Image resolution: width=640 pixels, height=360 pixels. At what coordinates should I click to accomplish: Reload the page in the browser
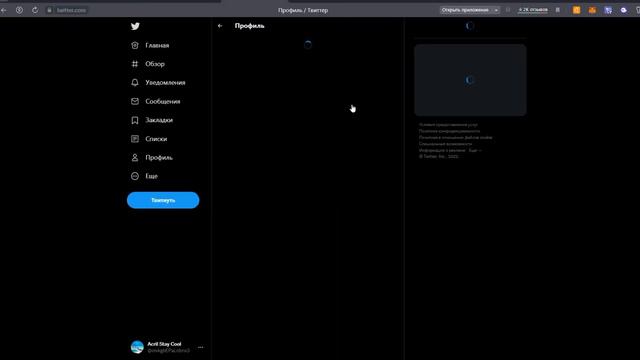coord(35,10)
